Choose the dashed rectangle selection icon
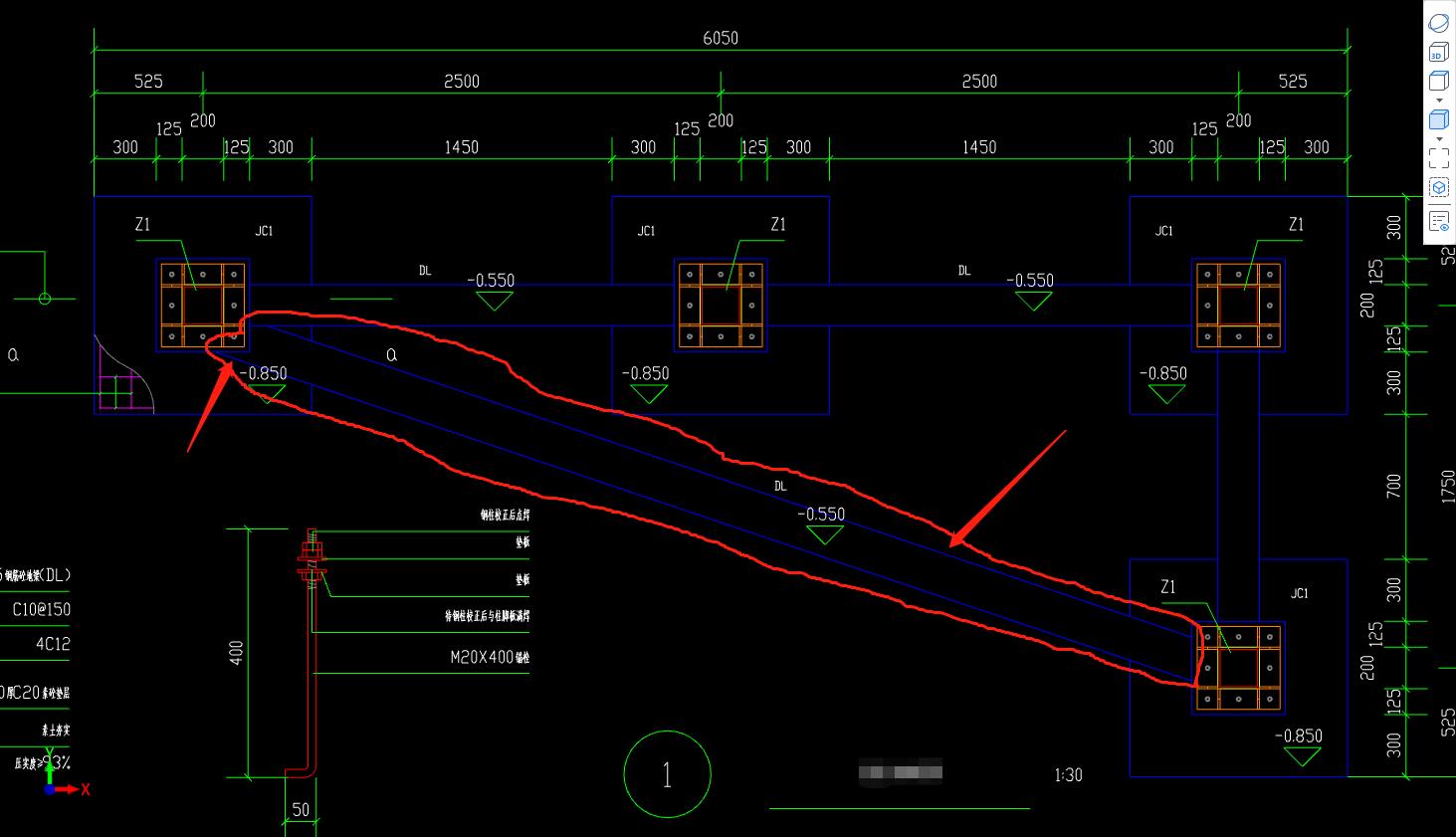The height and width of the screenshot is (837, 1456). [1439, 158]
